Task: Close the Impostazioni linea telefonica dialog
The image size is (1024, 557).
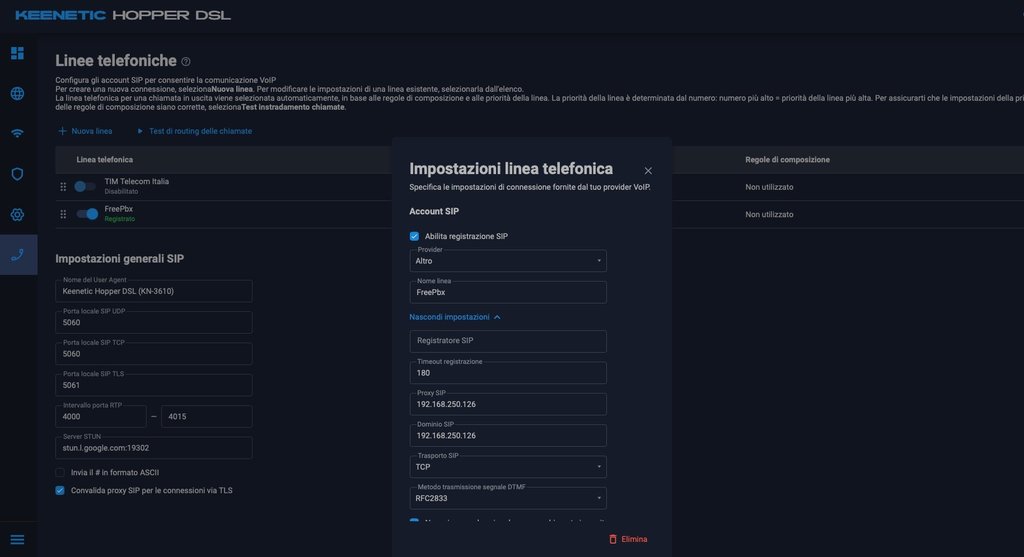Action: (x=648, y=171)
